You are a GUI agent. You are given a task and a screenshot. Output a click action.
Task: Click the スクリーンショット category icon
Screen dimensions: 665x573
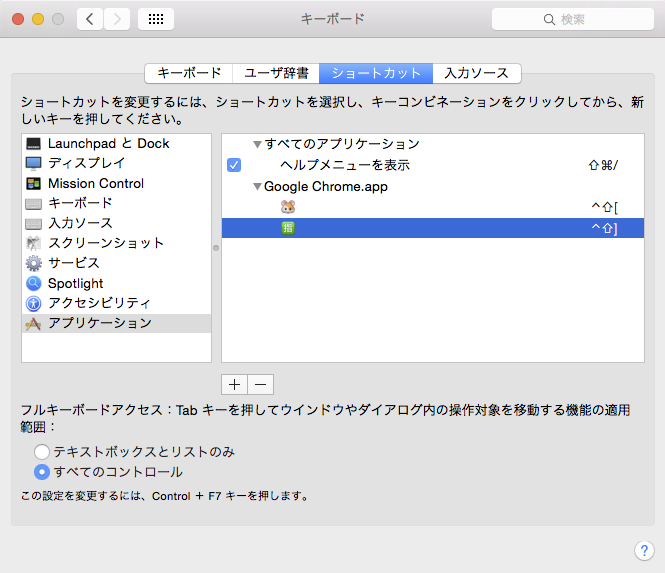(34, 243)
